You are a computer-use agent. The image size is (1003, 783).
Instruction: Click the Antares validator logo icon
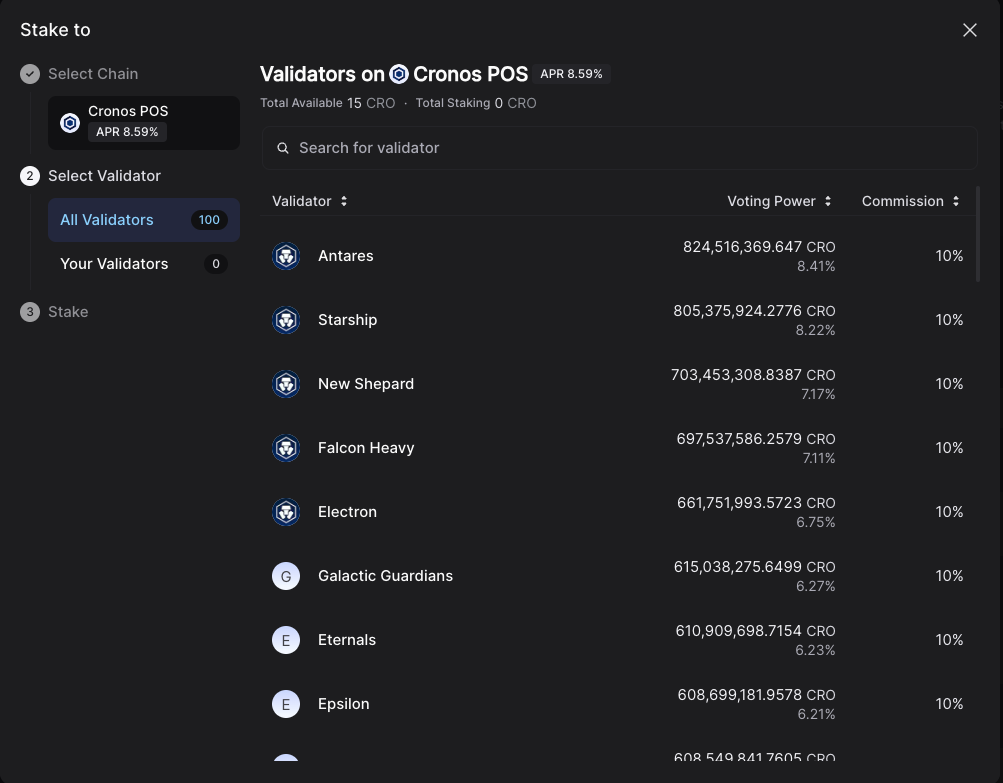click(x=286, y=256)
